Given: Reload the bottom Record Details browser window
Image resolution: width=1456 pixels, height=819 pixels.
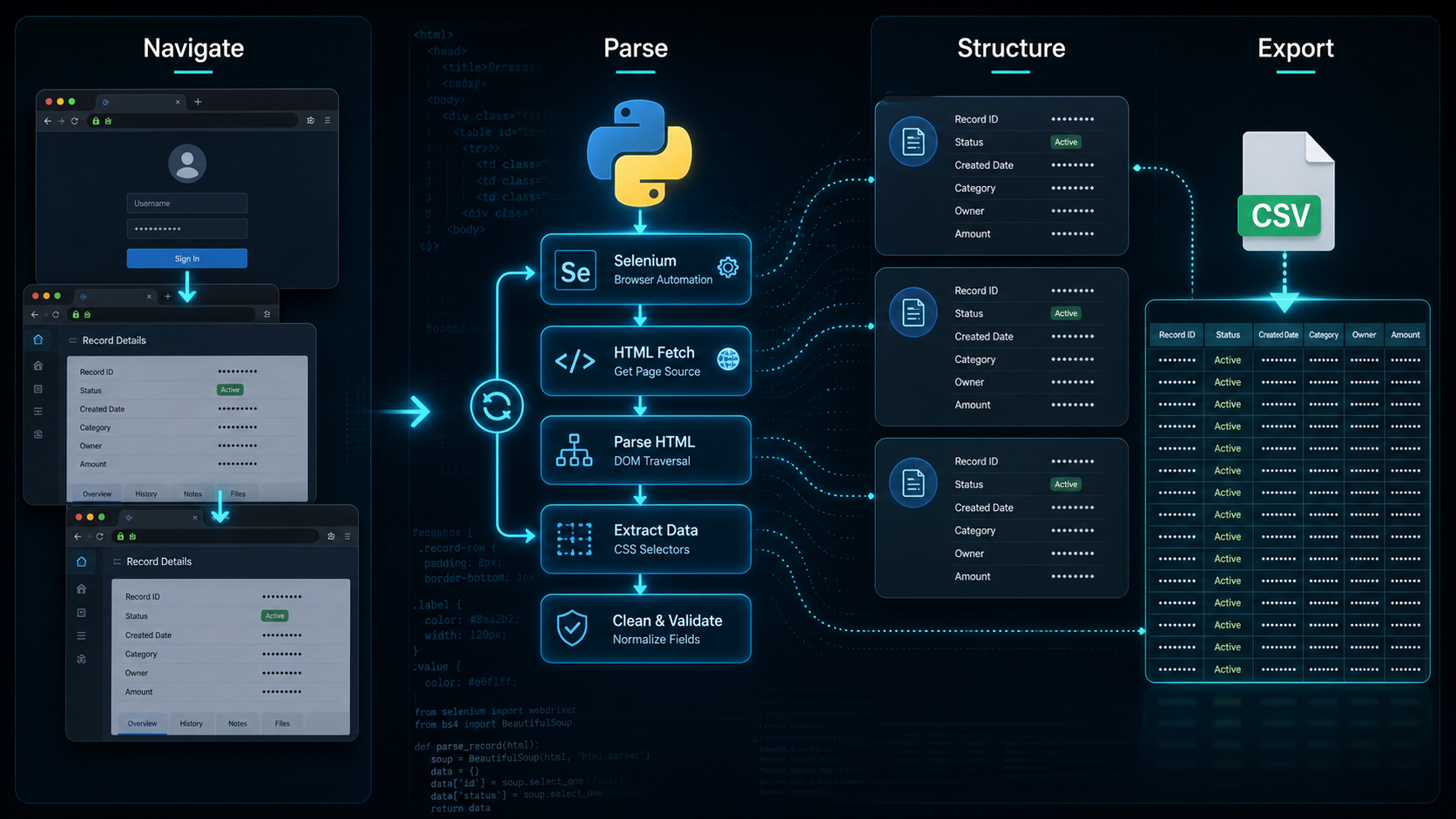Looking at the screenshot, I should (x=99, y=536).
